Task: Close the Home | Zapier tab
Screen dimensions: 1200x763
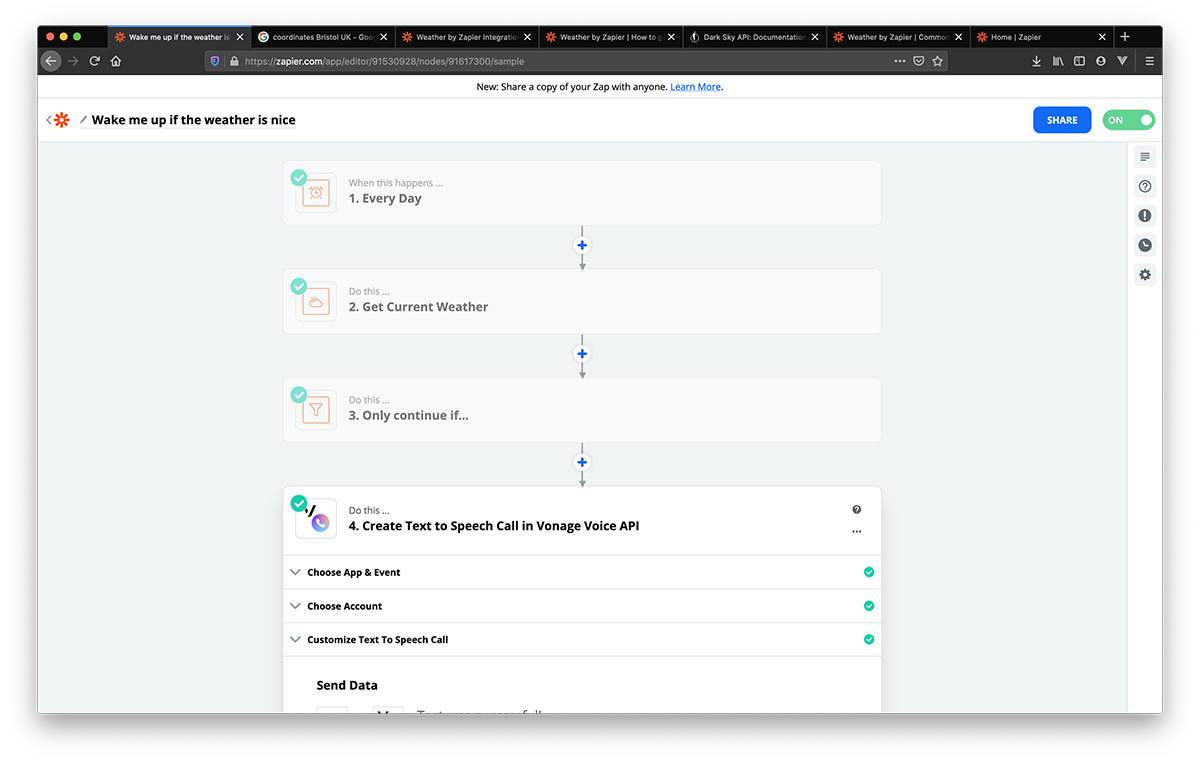Action: [1102, 37]
